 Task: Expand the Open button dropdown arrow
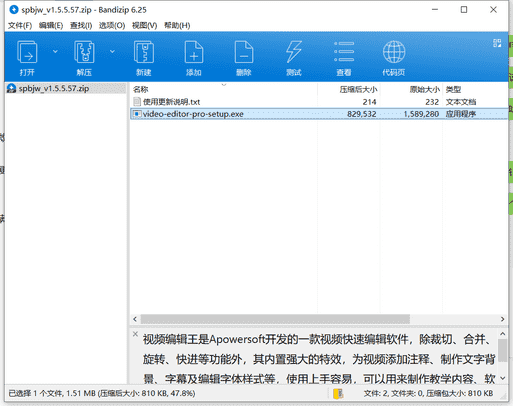55,51
